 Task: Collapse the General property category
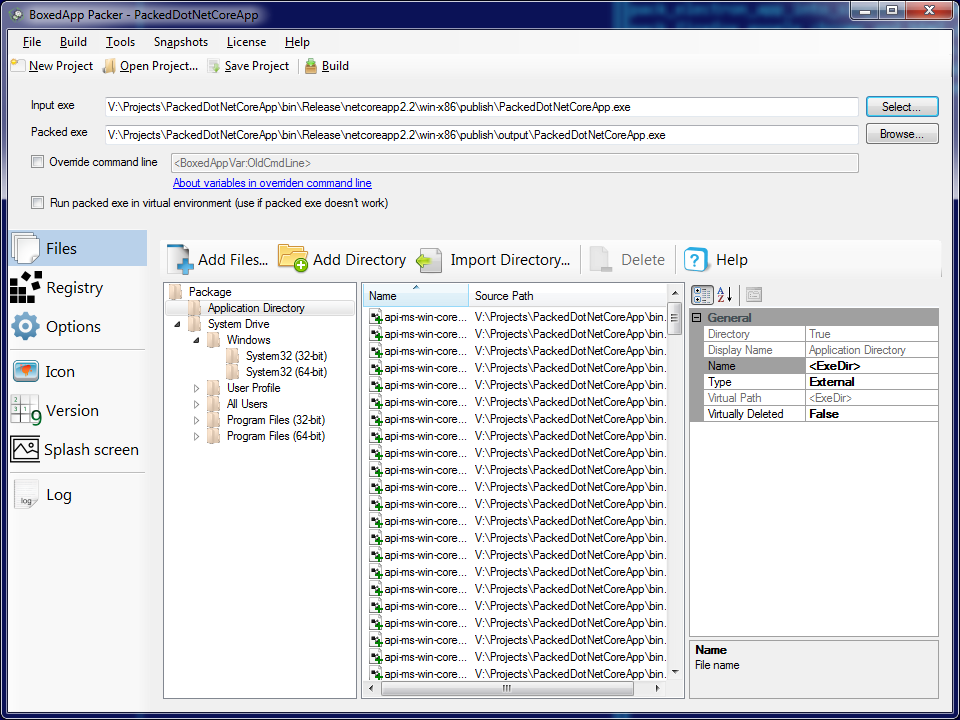click(x=696, y=318)
